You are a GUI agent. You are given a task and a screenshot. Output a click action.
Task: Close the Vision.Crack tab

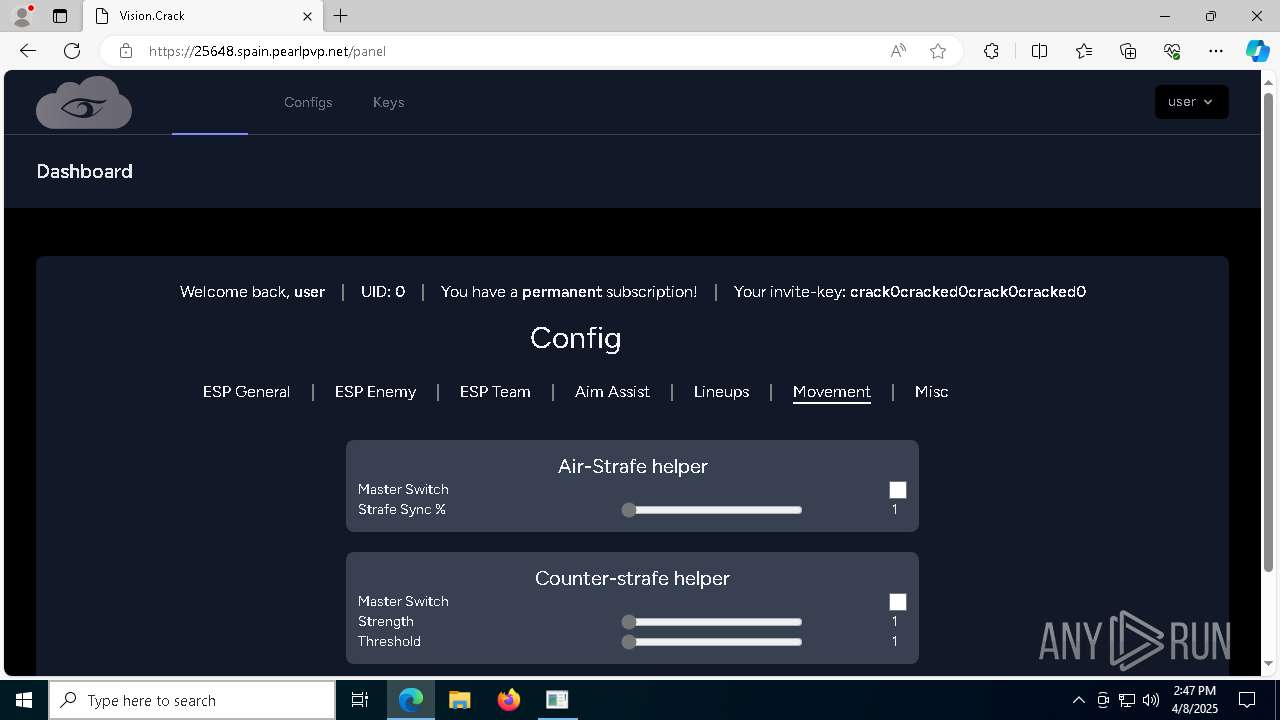[308, 16]
